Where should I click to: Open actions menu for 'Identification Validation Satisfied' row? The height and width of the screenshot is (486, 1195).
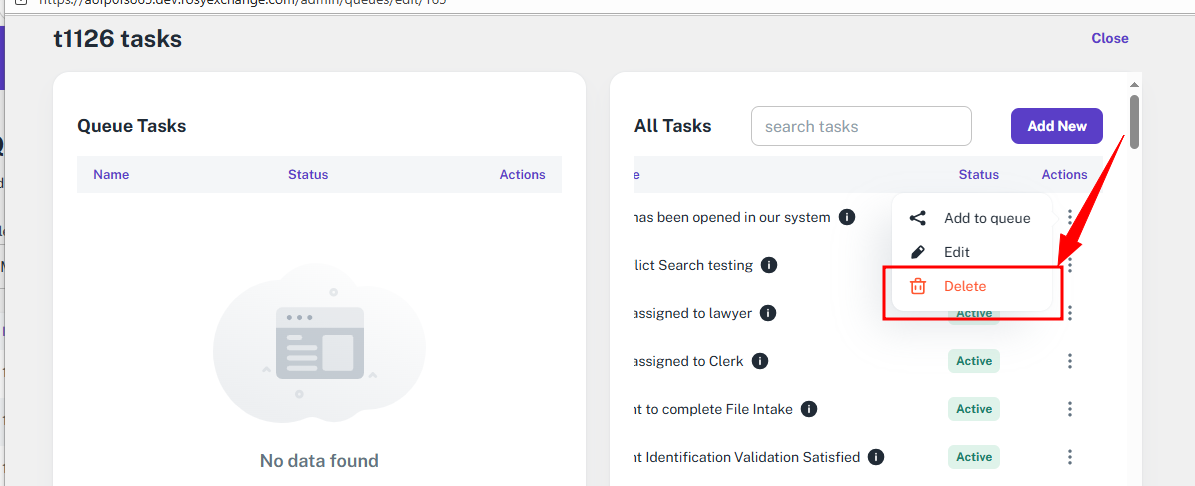pyautogui.click(x=1070, y=457)
